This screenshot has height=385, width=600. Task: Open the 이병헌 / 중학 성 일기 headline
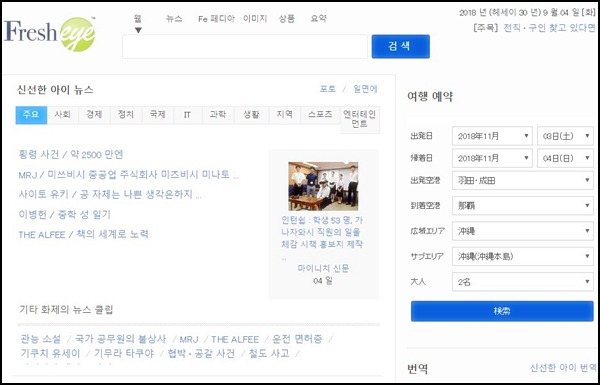point(64,214)
